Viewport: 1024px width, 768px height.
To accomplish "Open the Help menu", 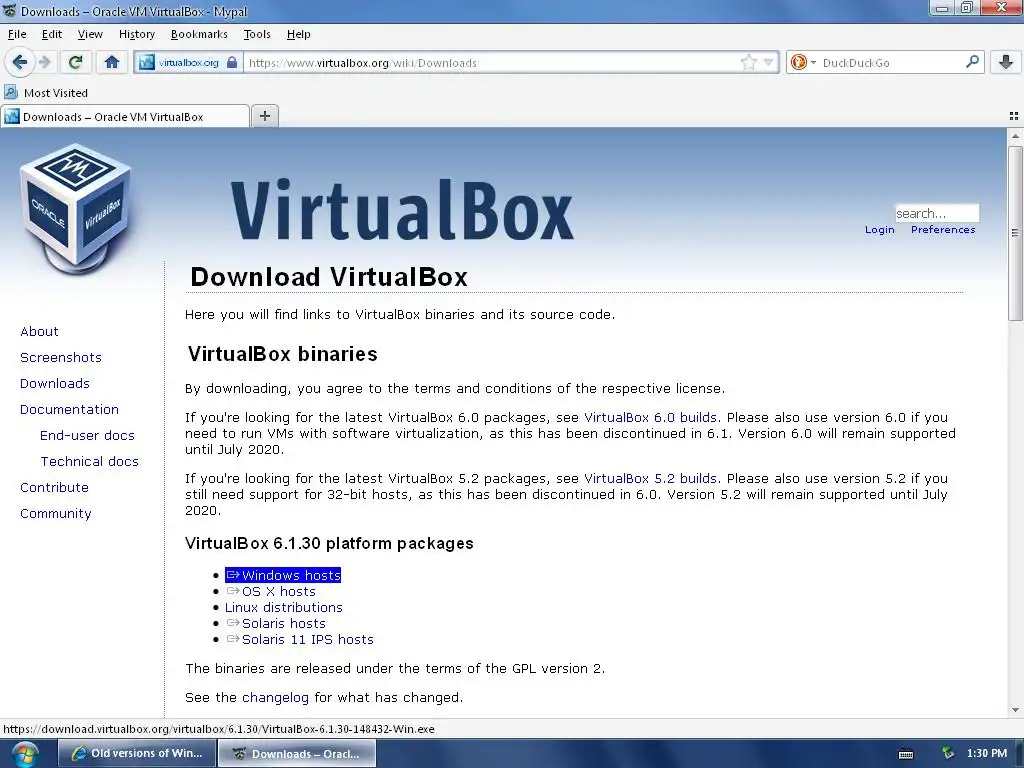I will pyautogui.click(x=298, y=34).
